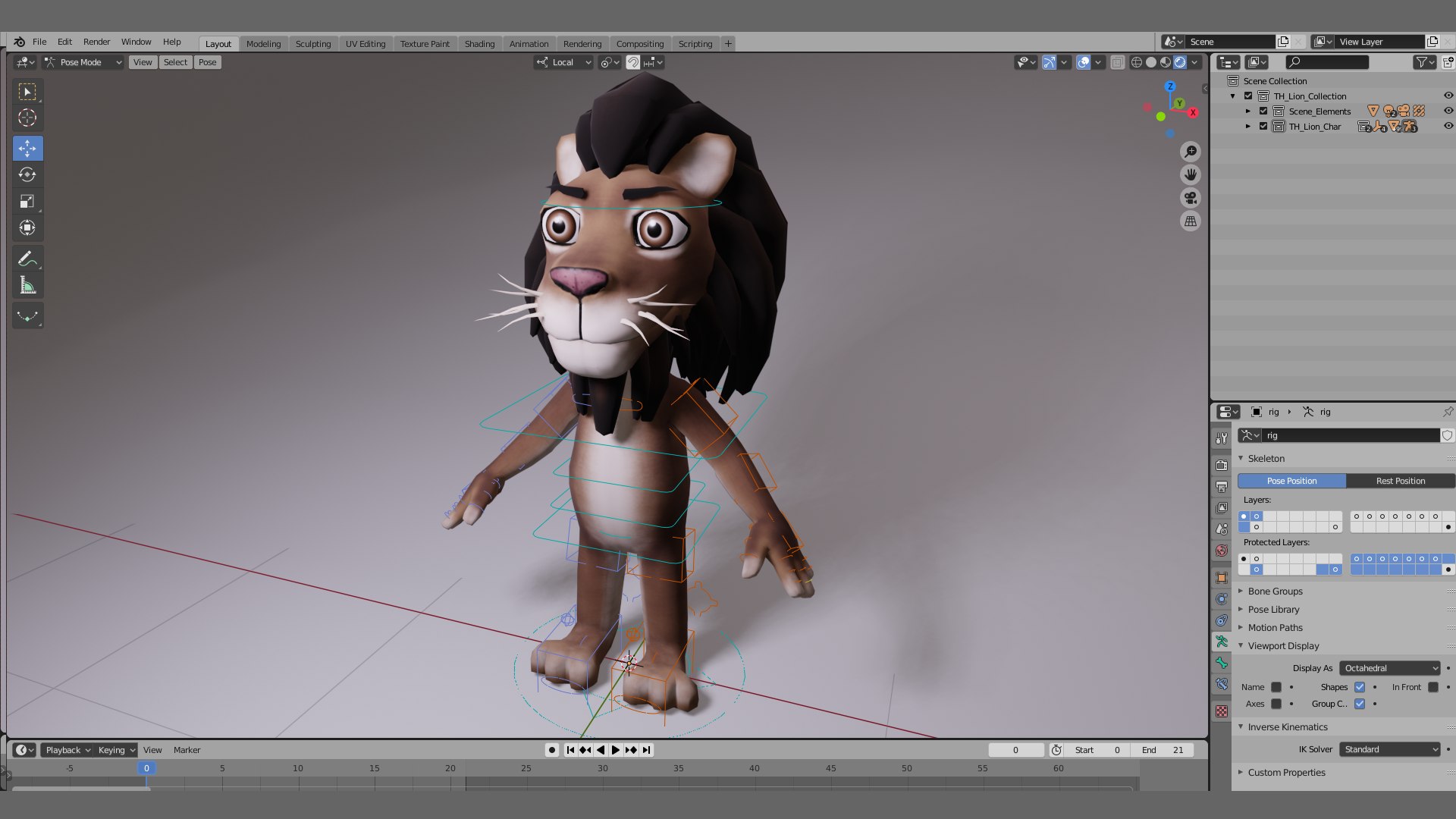1456x819 pixels.
Task: Open the Object Data armature tab
Action: click(1222, 642)
